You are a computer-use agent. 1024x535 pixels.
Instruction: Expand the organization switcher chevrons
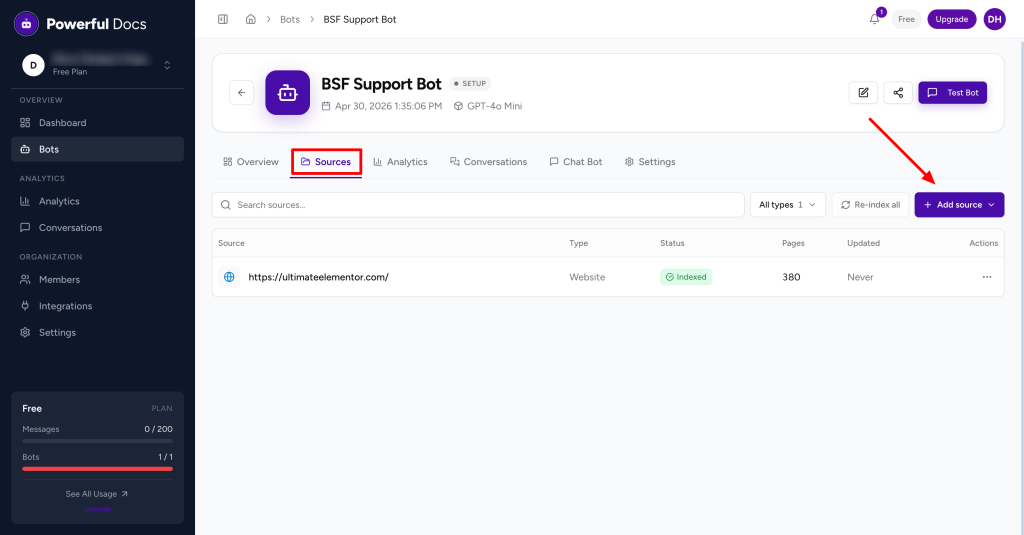pos(167,65)
